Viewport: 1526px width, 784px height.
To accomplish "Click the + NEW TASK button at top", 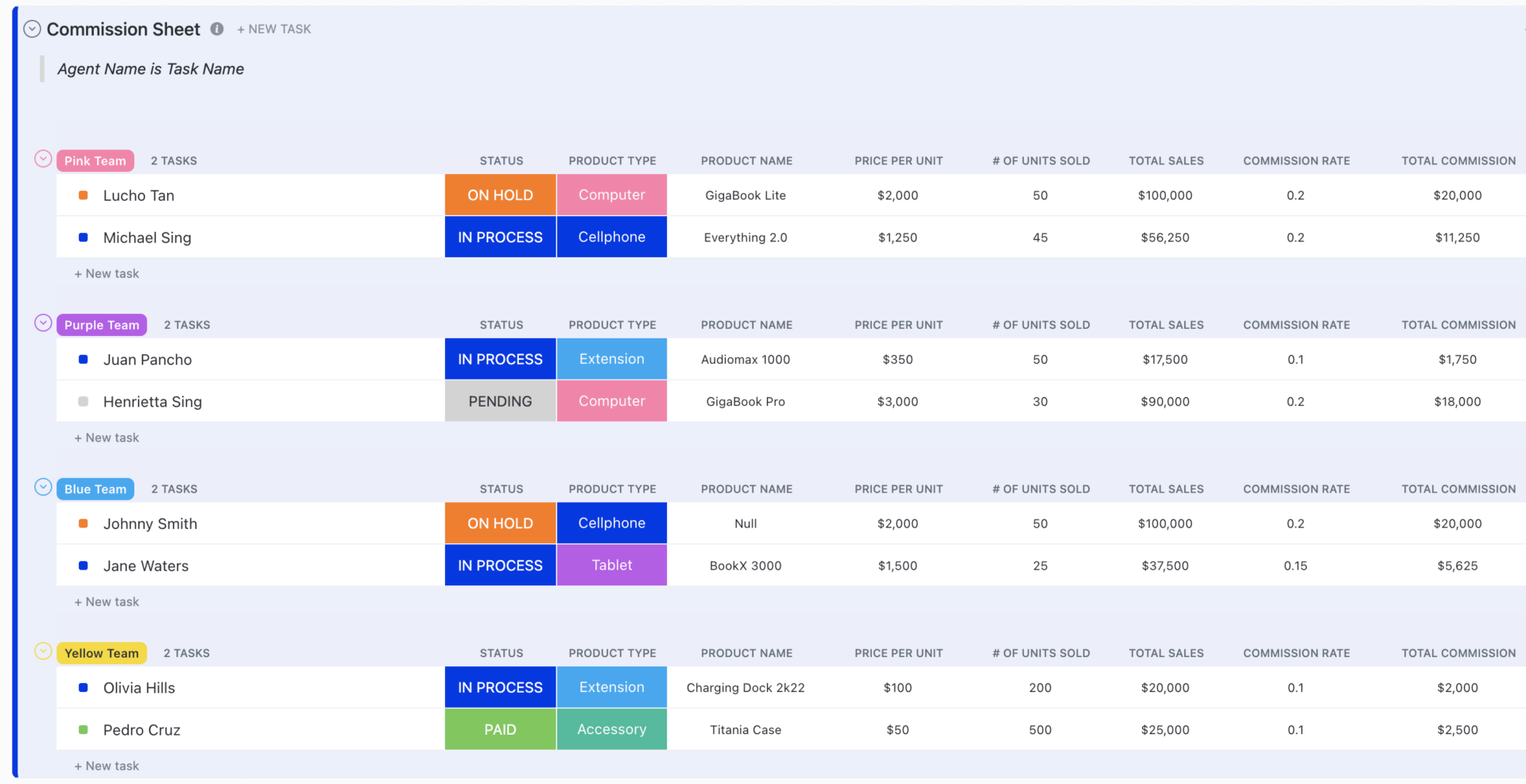I will click(x=274, y=29).
